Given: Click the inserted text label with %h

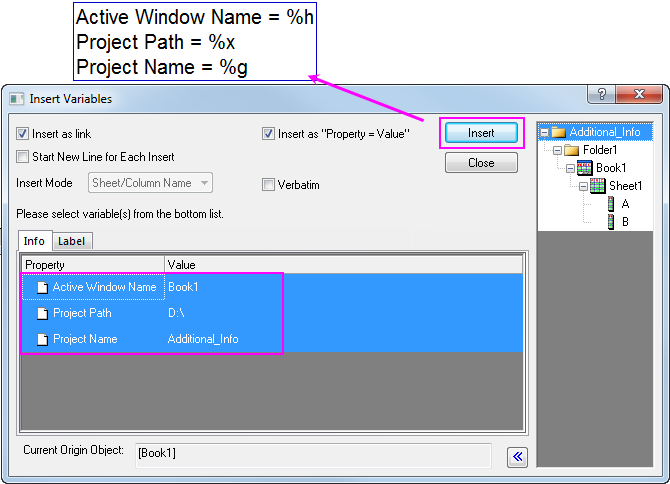Looking at the screenshot, I should pyautogui.click(x=195, y=41).
